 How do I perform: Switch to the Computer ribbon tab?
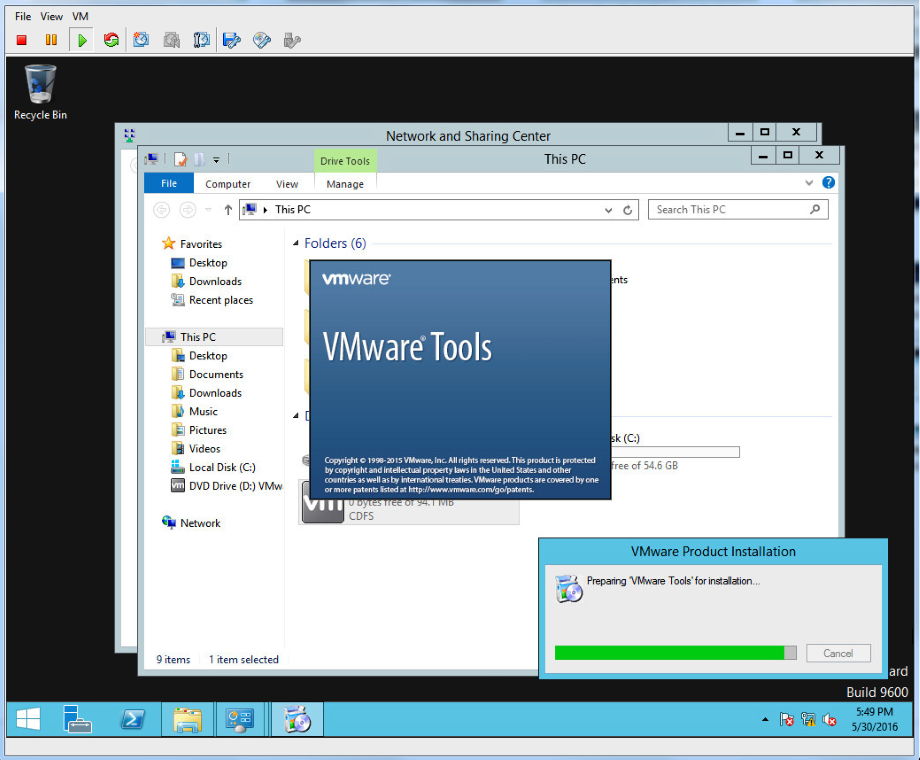(x=228, y=184)
